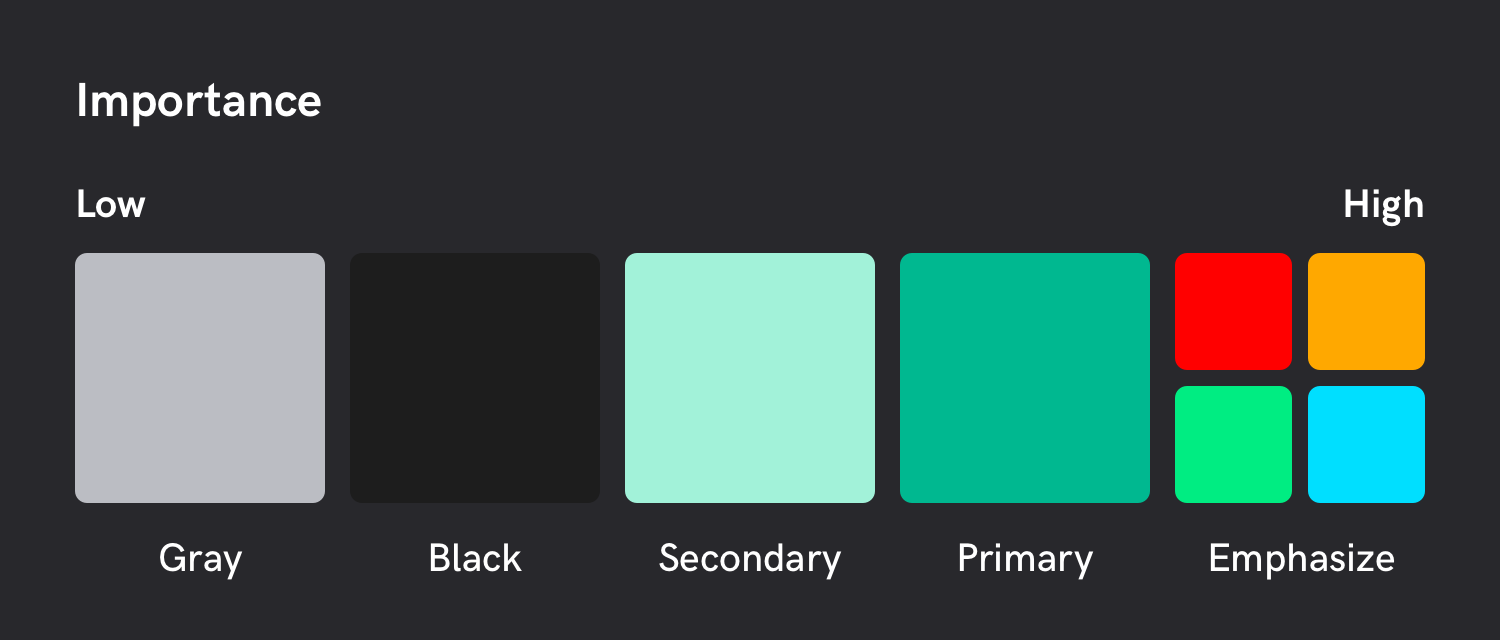Select the large swatch left of Primary

click(x=750, y=378)
